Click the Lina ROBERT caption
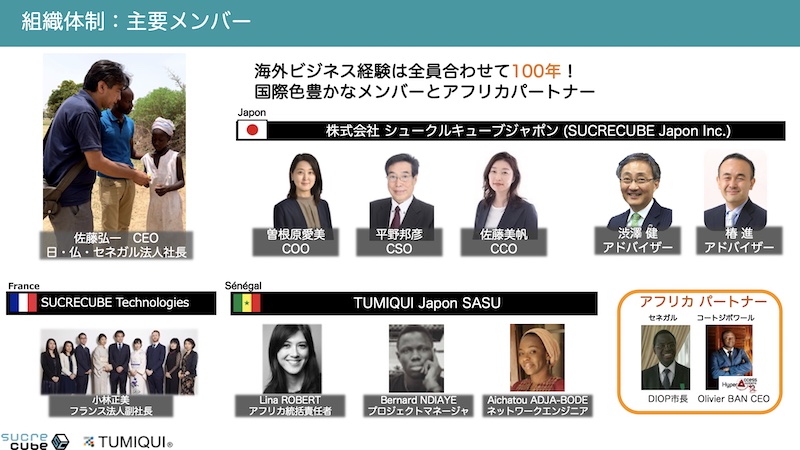Screen dimensions: 800x450 pos(290,406)
